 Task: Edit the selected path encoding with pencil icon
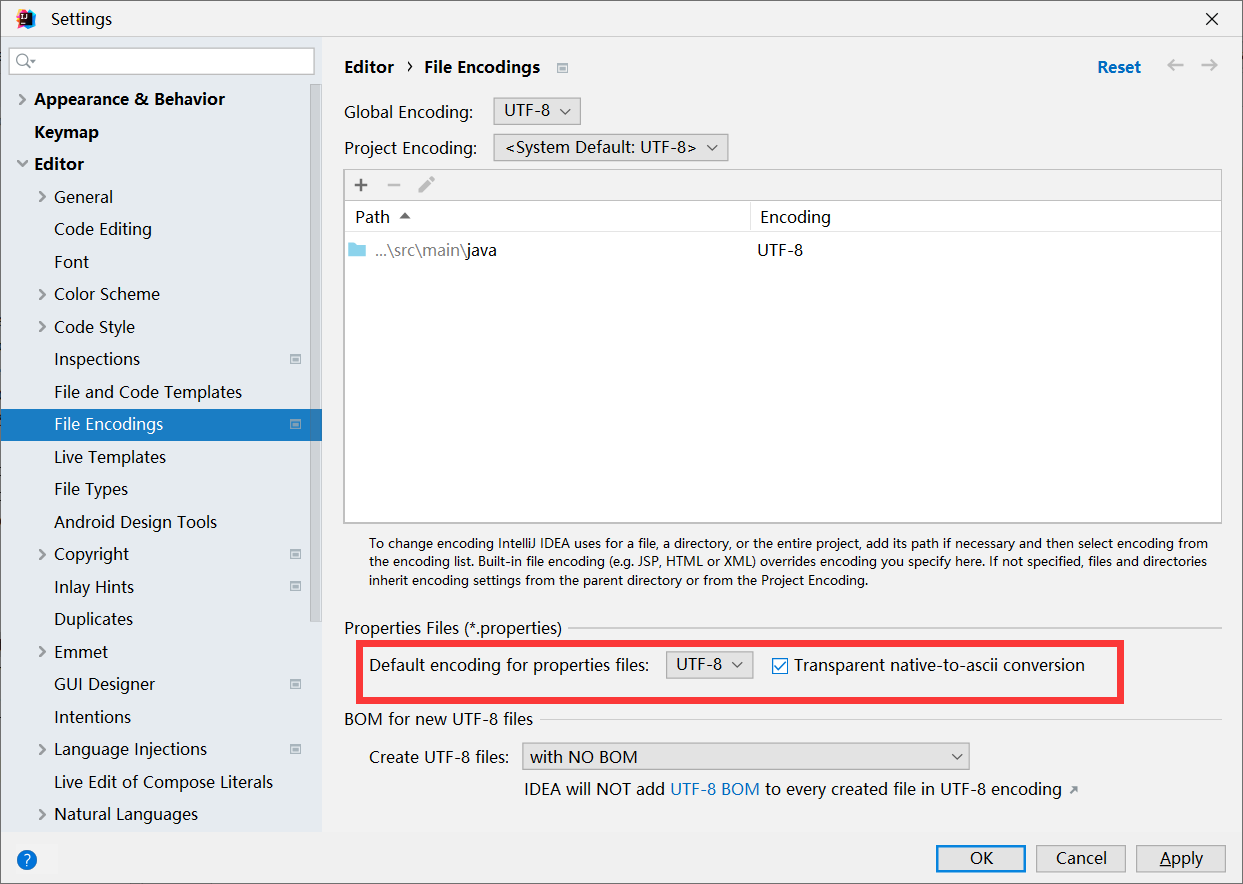tap(425, 184)
